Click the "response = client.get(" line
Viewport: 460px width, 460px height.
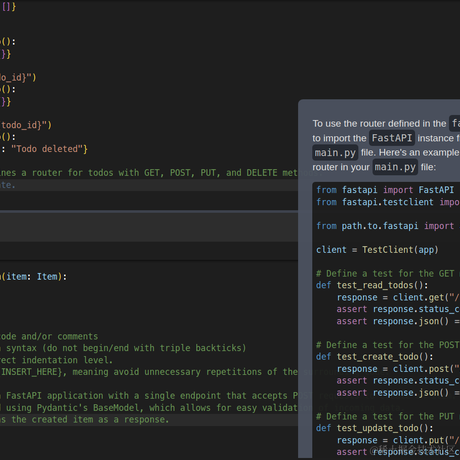pyautogui.click(x=398, y=297)
